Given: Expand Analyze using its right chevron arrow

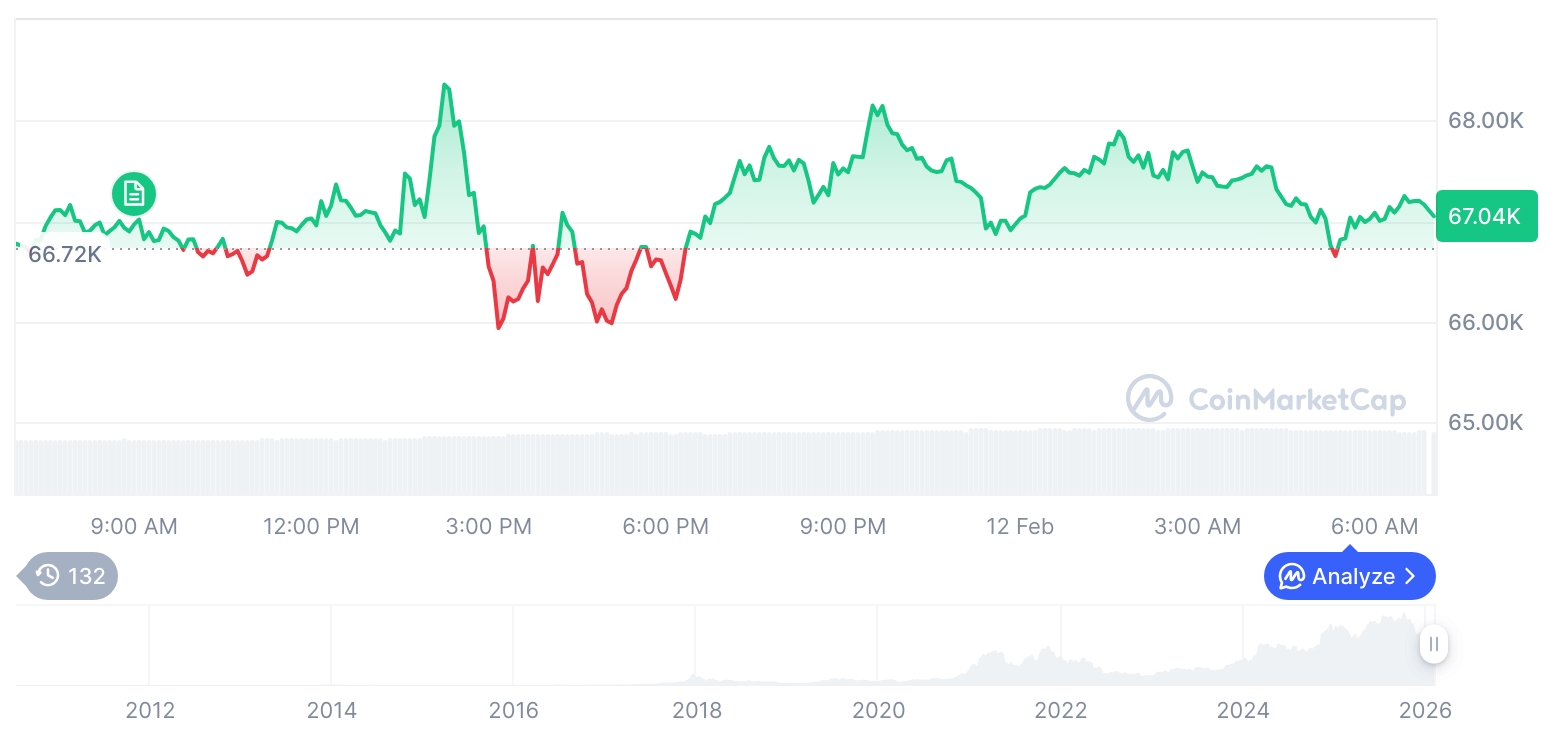Looking at the screenshot, I should coord(1411,577).
